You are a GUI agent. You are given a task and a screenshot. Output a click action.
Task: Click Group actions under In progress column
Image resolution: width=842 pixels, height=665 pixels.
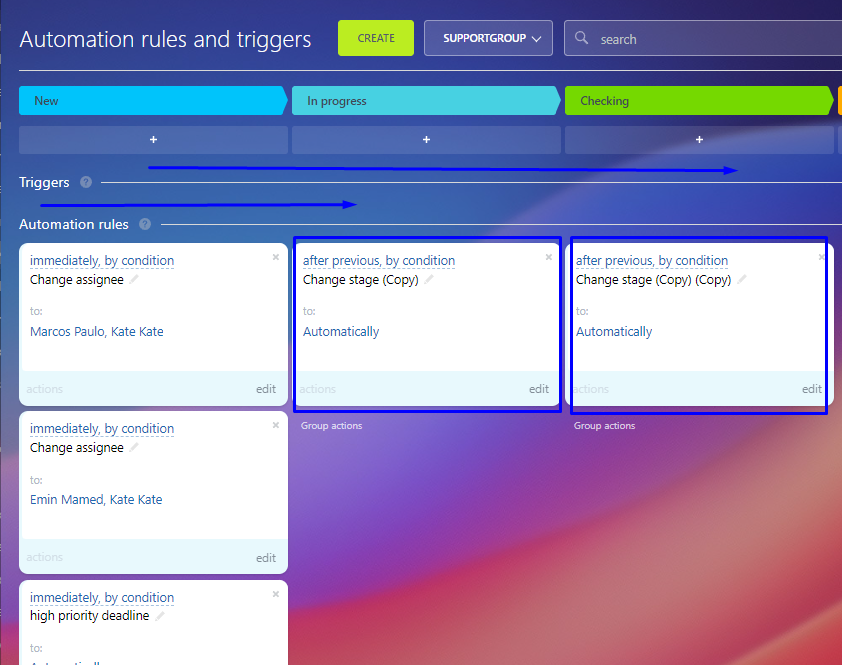331,426
